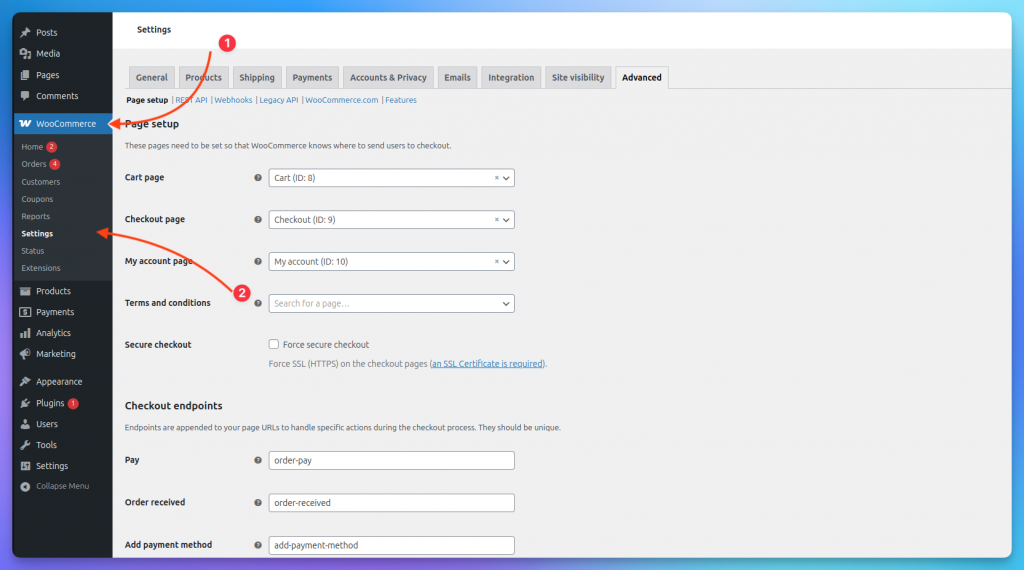Click the Marketing megaphone icon
Screen dimensions: 1024x570
pos(25,354)
